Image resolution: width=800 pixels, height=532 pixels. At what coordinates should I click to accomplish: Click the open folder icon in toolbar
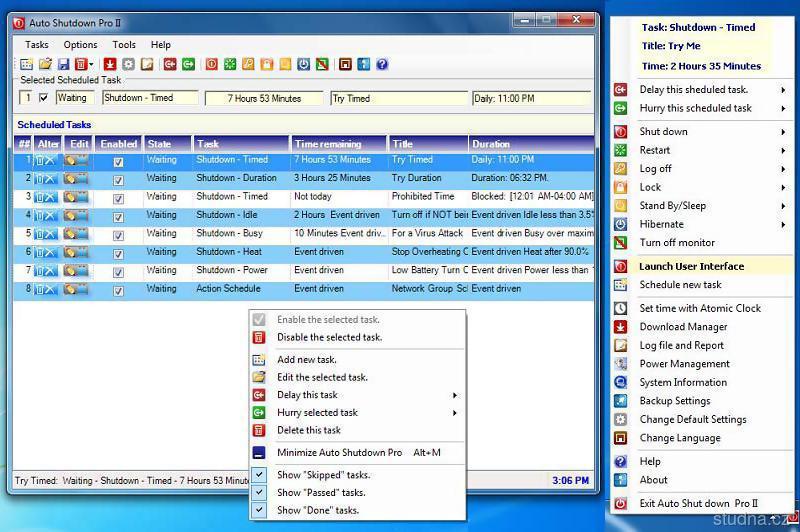(44, 64)
